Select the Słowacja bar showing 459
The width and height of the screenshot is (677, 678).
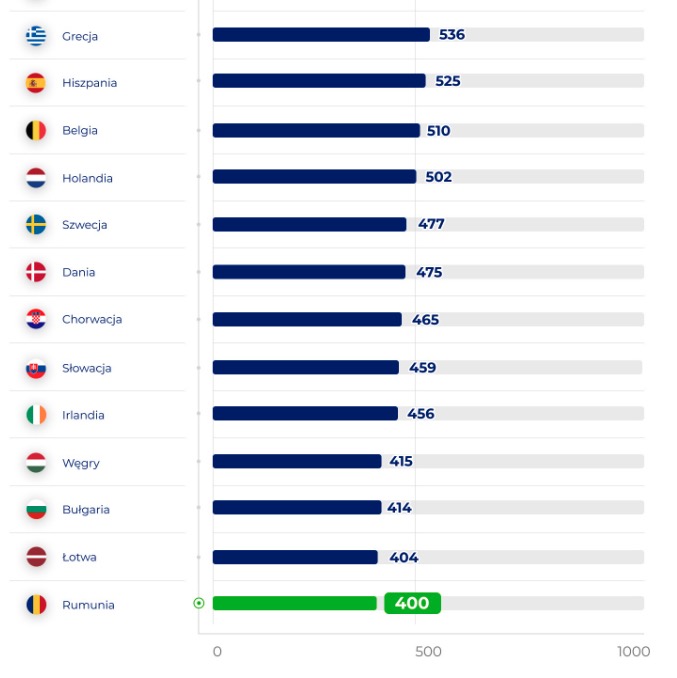tap(306, 367)
